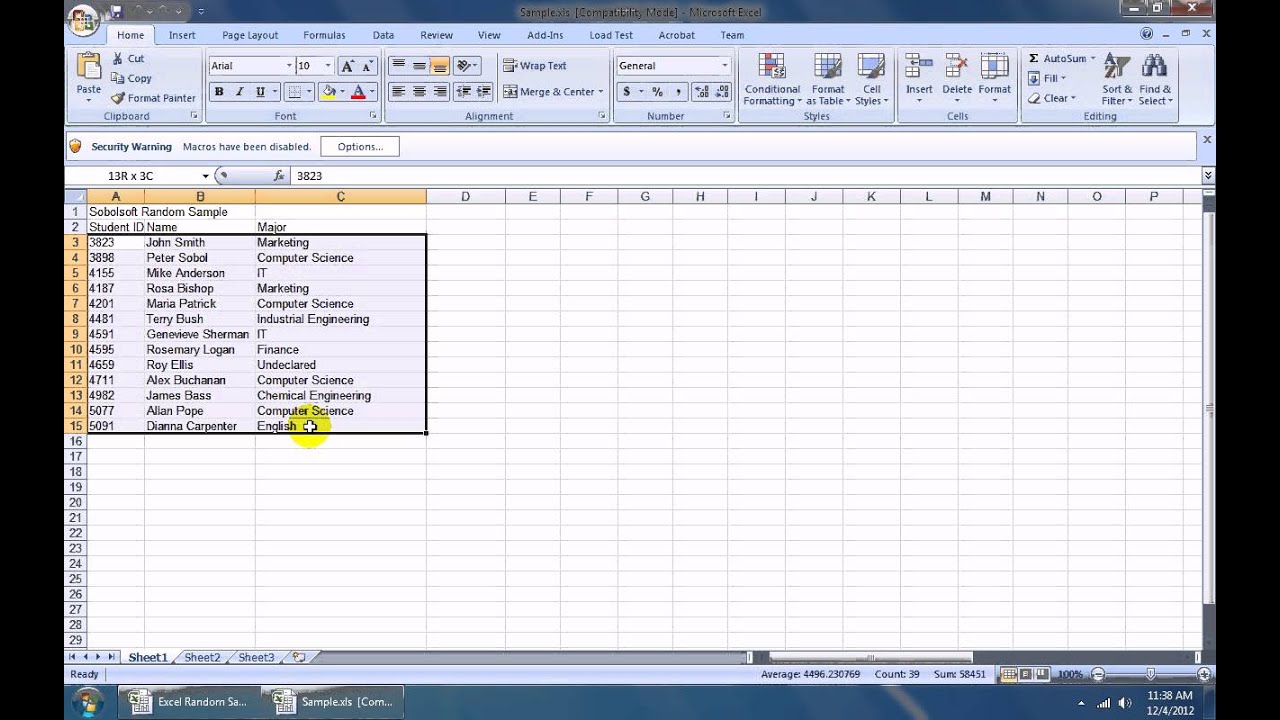Open the font size dropdown

[328, 66]
